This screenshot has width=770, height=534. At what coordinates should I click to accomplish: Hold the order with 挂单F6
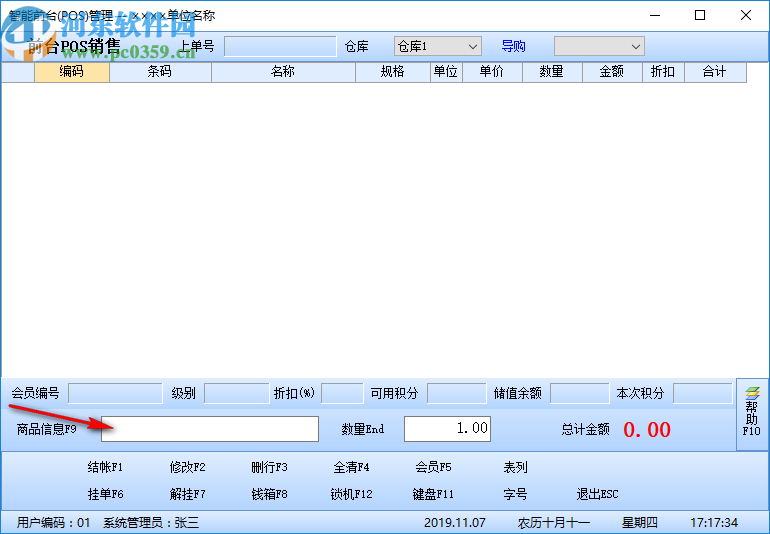105,494
